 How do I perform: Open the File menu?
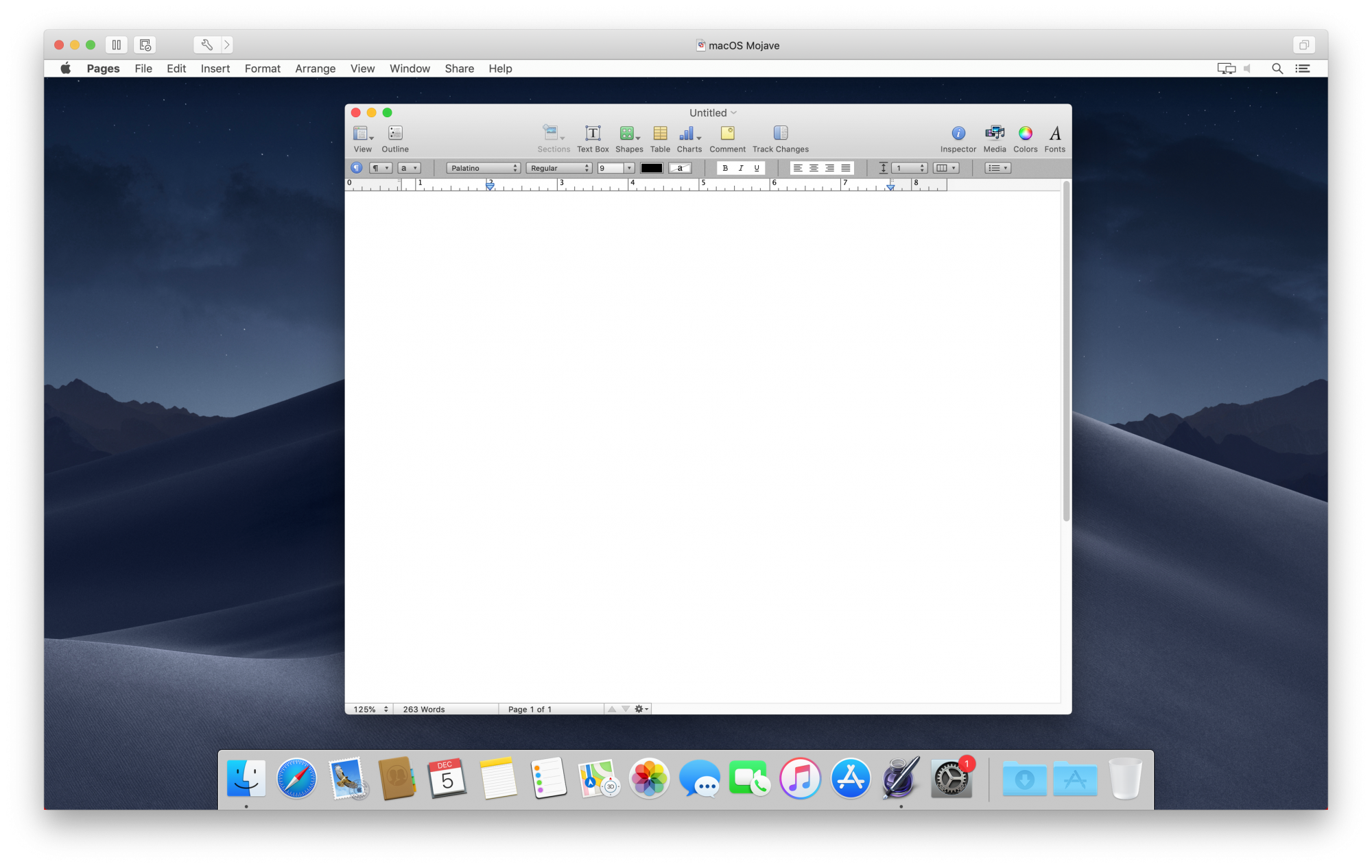point(143,69)
